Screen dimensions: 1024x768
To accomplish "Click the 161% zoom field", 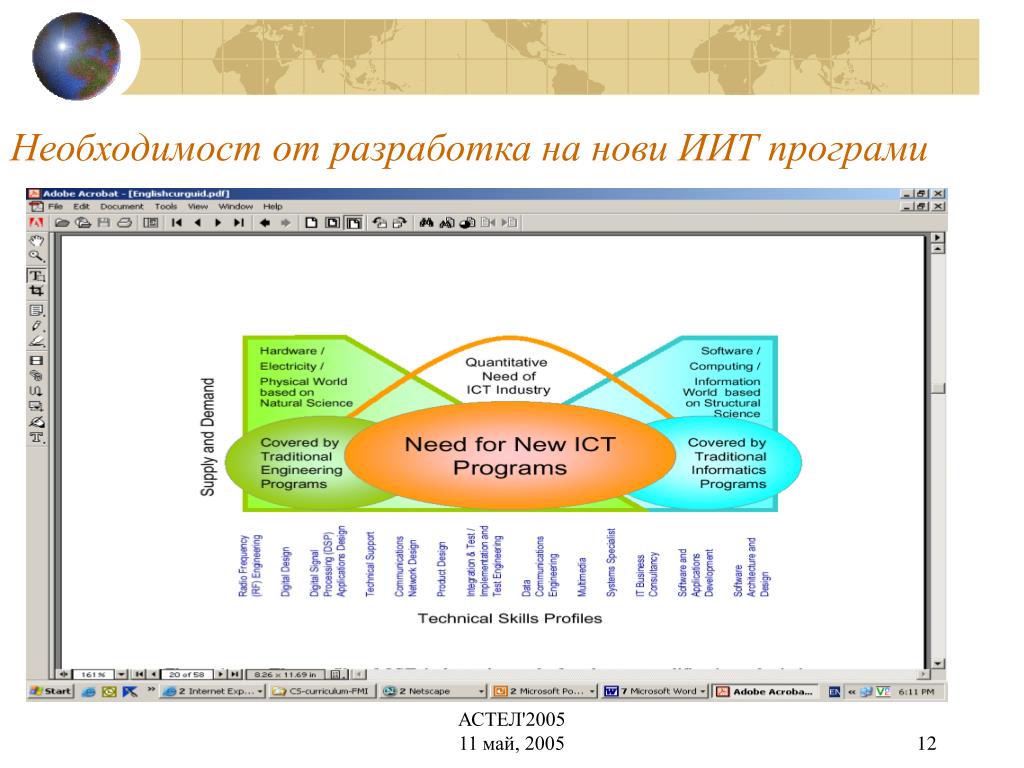I will tap(93, 674).
